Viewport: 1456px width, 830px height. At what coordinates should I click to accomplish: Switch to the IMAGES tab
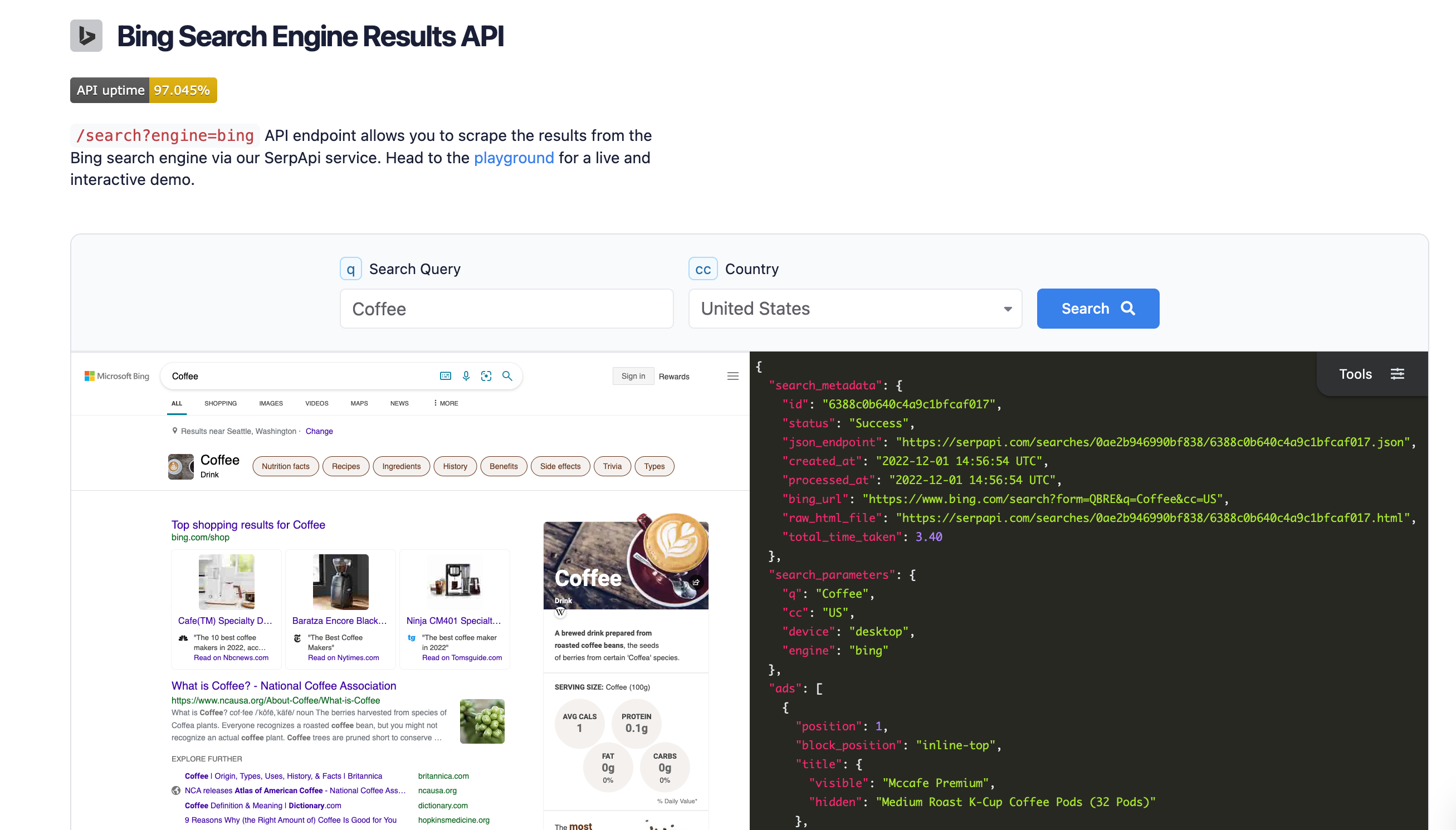271,403
